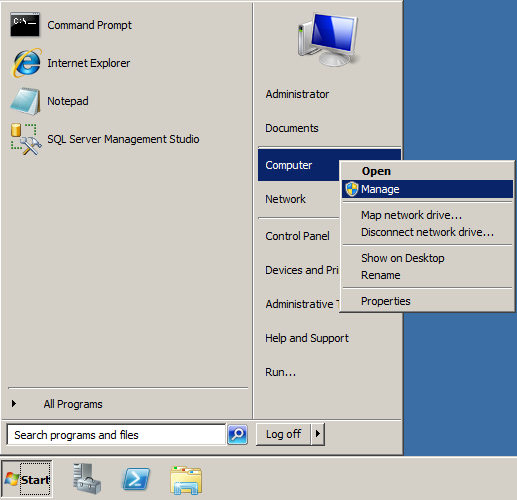Open Control Panel
The height and width of the screenshot is (500, 517).
tap(297, 236)
